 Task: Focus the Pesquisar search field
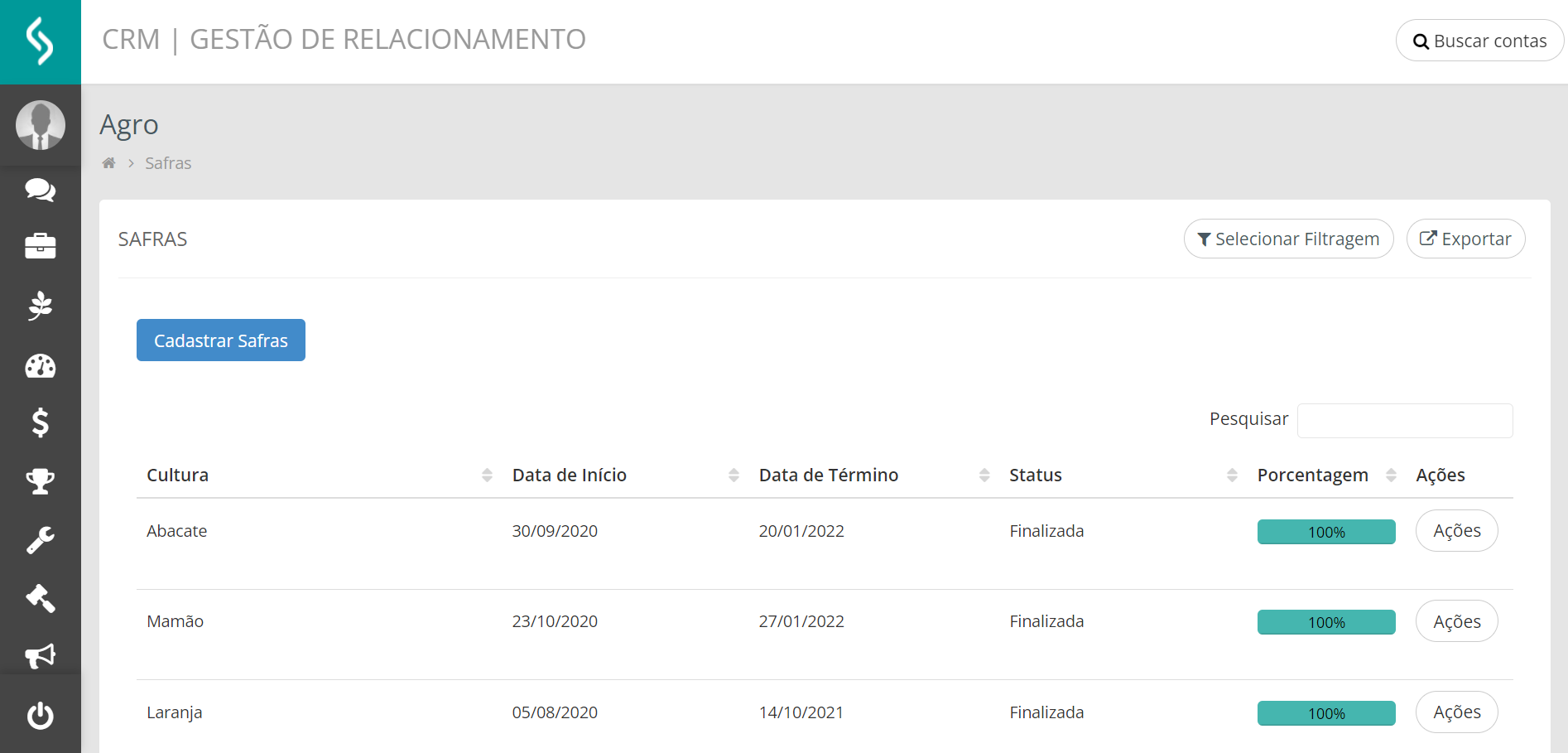[1404, 421]
